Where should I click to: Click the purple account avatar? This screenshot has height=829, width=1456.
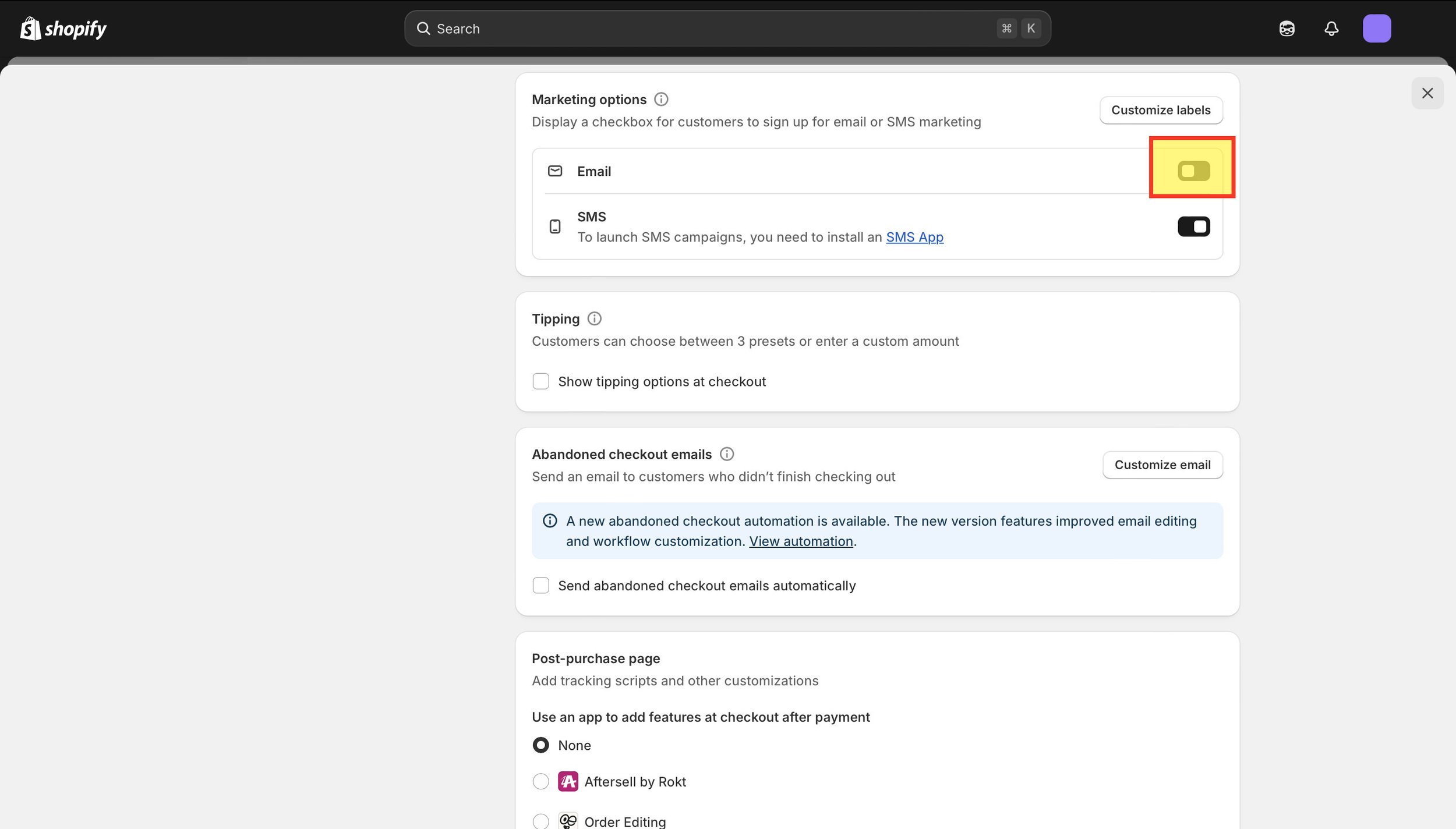tap(1376, 29)
